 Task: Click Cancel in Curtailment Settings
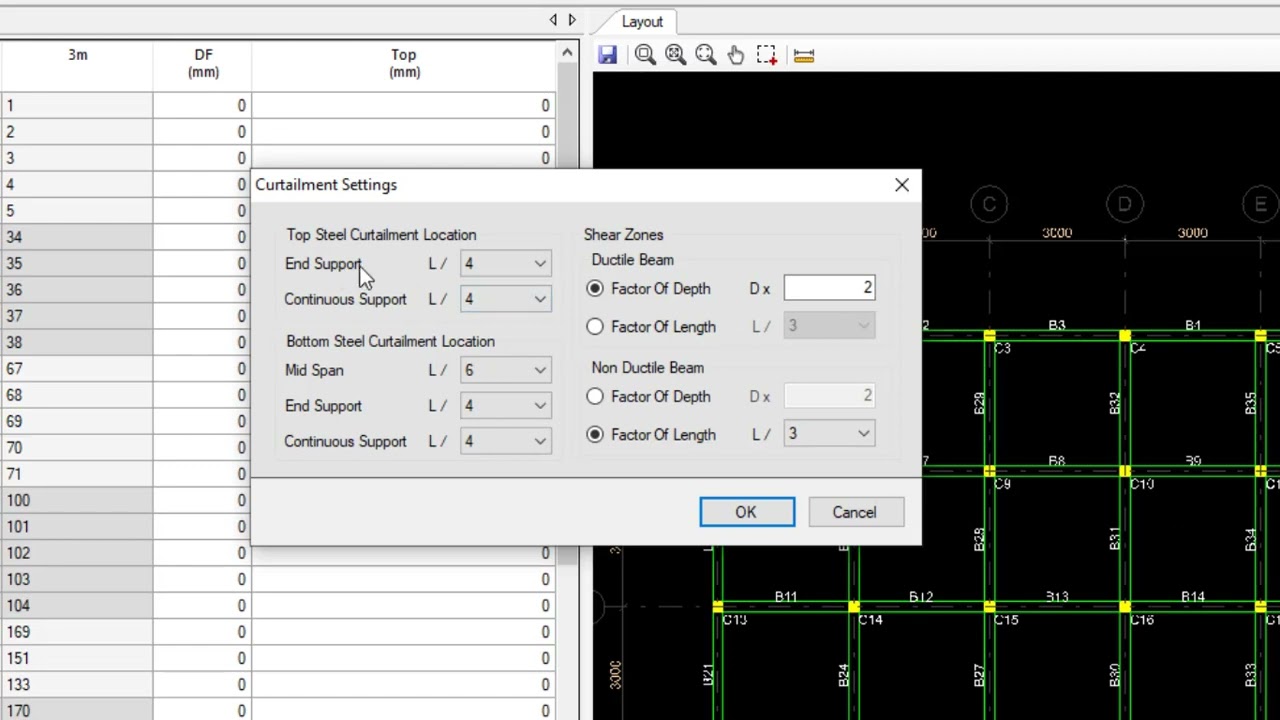854,512
